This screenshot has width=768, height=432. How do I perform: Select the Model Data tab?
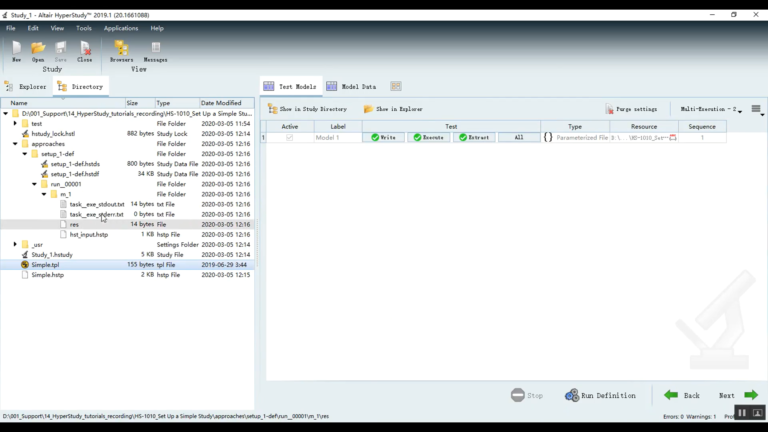pos(352,87)
